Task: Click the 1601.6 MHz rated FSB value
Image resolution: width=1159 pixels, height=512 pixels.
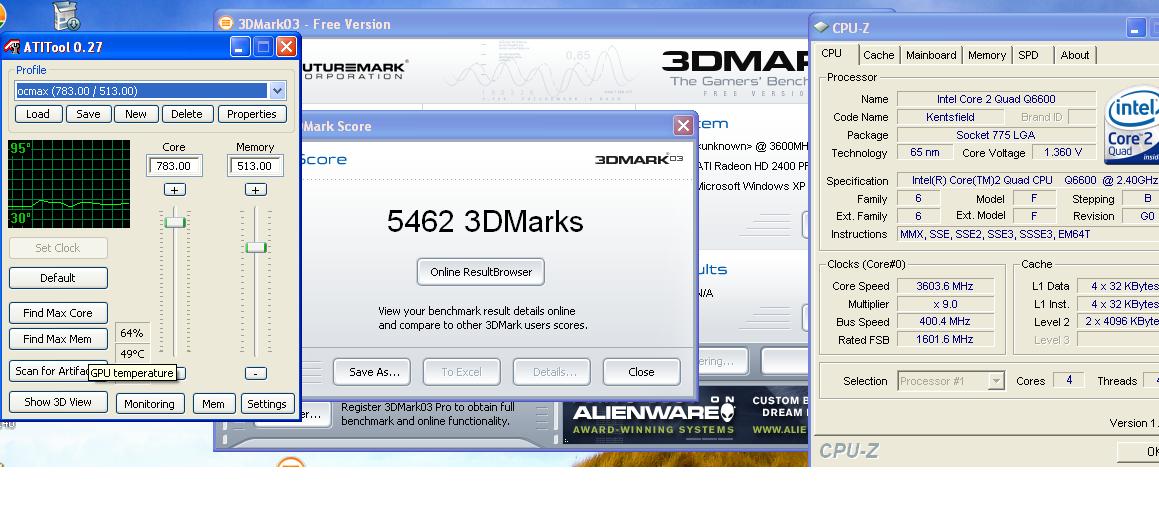Action: [x=945, y=340]
